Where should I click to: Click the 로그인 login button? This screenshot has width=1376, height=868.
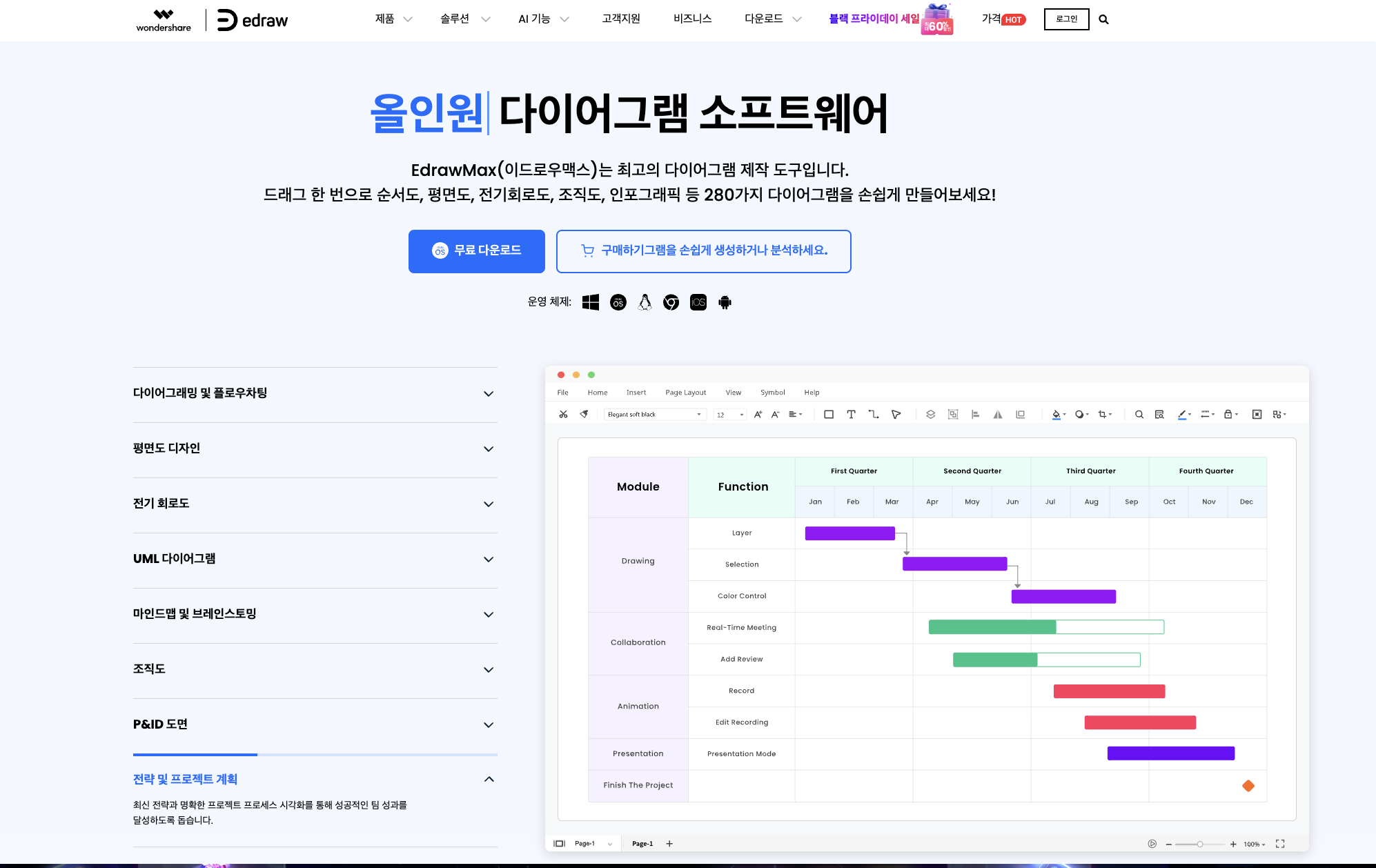coord(1066,19)
